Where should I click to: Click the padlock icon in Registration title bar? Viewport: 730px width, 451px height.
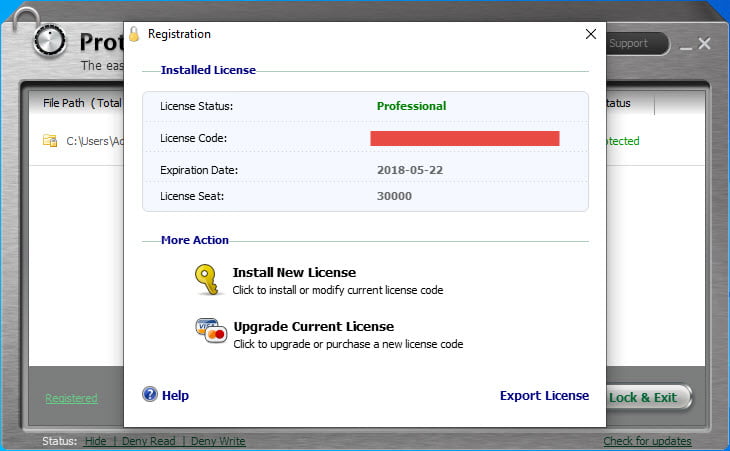134,34
